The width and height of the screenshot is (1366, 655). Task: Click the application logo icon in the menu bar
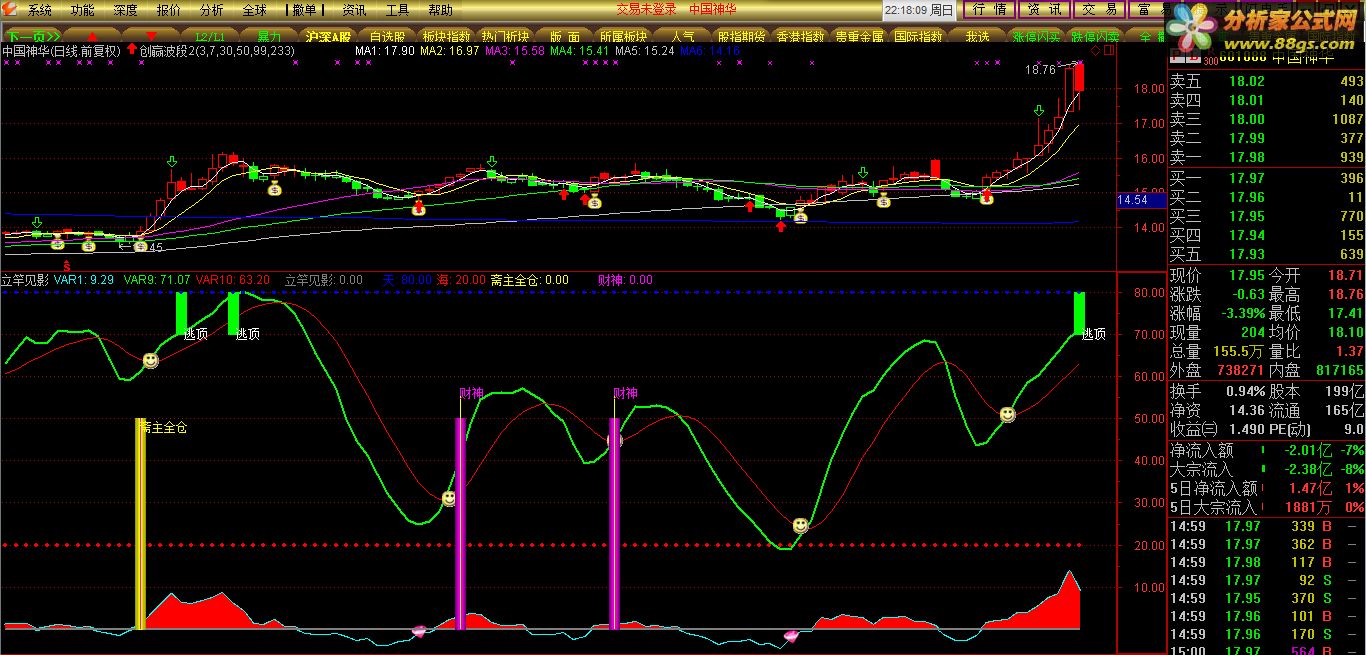click(x=10, y=10)
